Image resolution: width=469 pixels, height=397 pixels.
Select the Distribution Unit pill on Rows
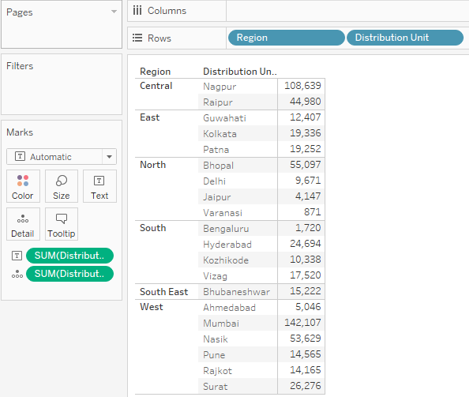click(x=405, y=38)
